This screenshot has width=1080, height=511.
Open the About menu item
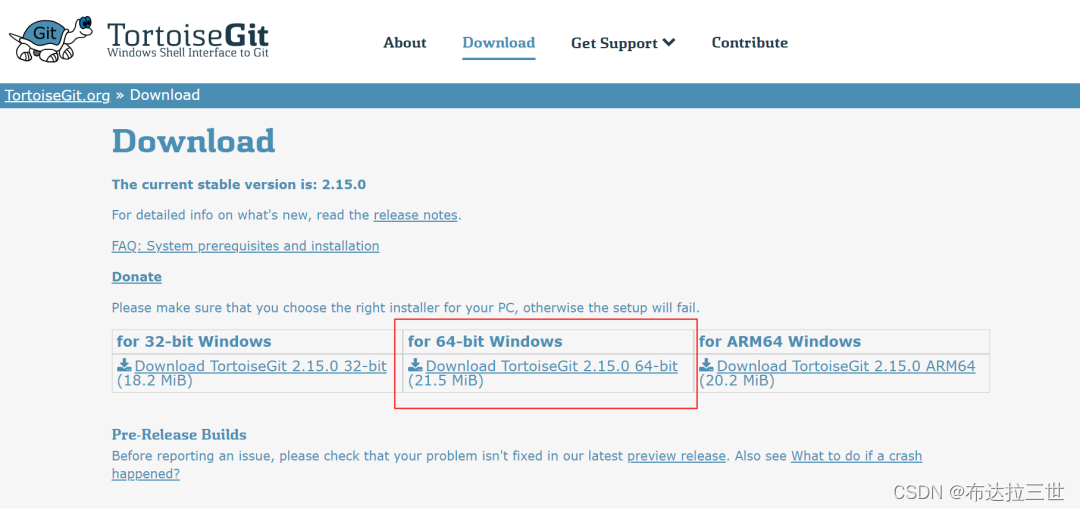pyautogui.click(x=405, y=43)
